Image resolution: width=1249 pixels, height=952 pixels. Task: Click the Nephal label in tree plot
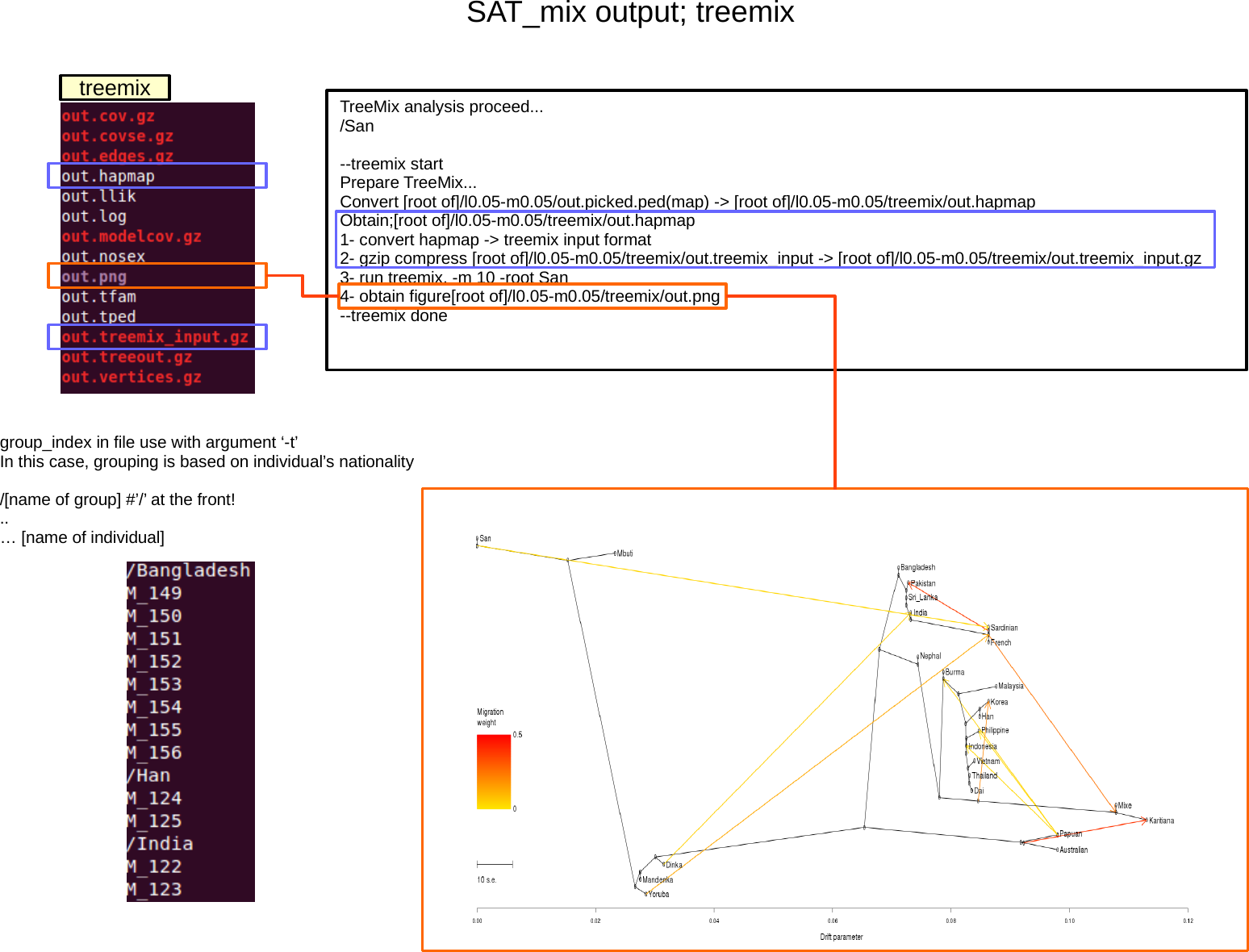[930, 656]
